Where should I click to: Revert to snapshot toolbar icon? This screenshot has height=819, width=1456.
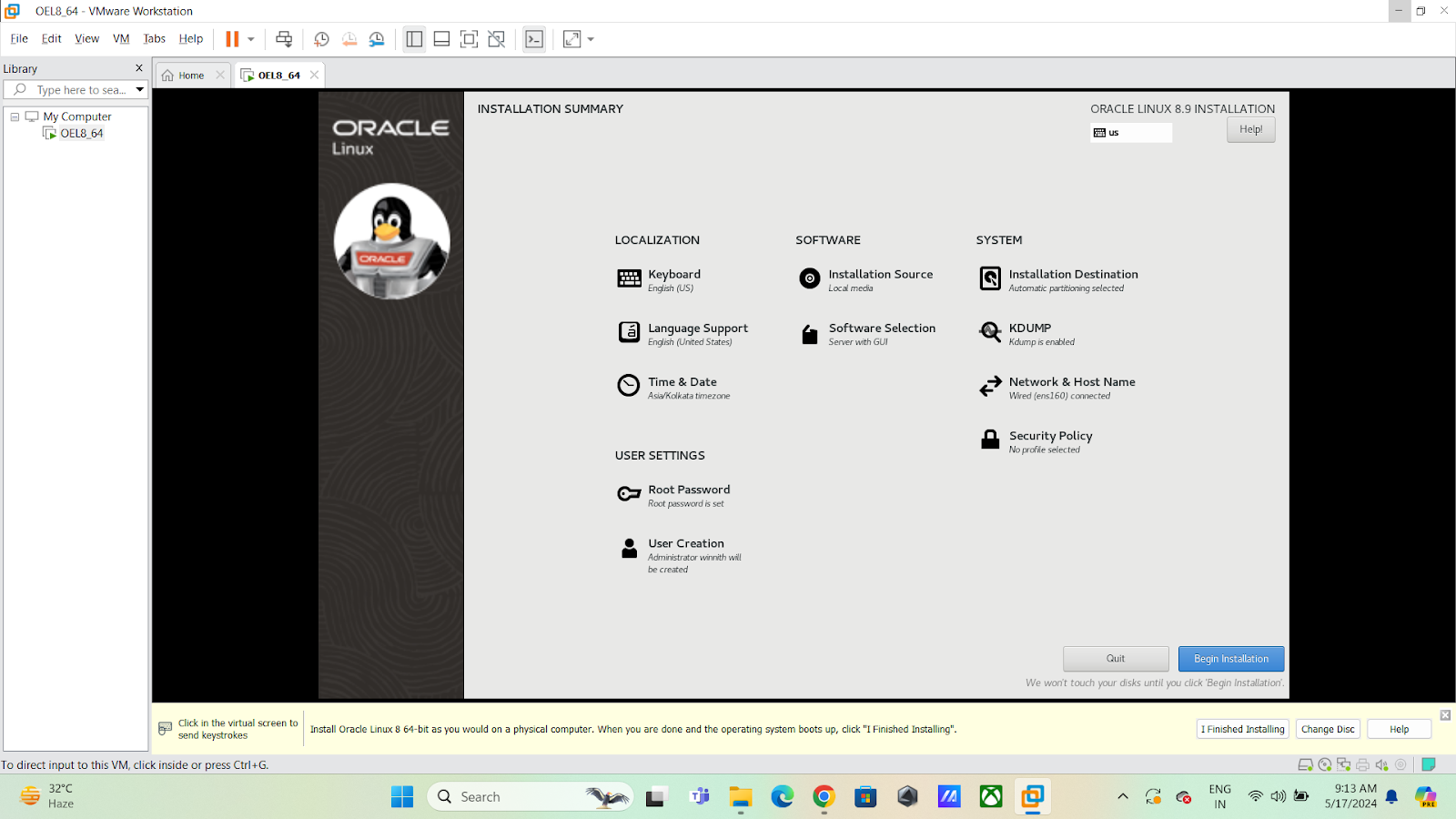click(349, 39)
